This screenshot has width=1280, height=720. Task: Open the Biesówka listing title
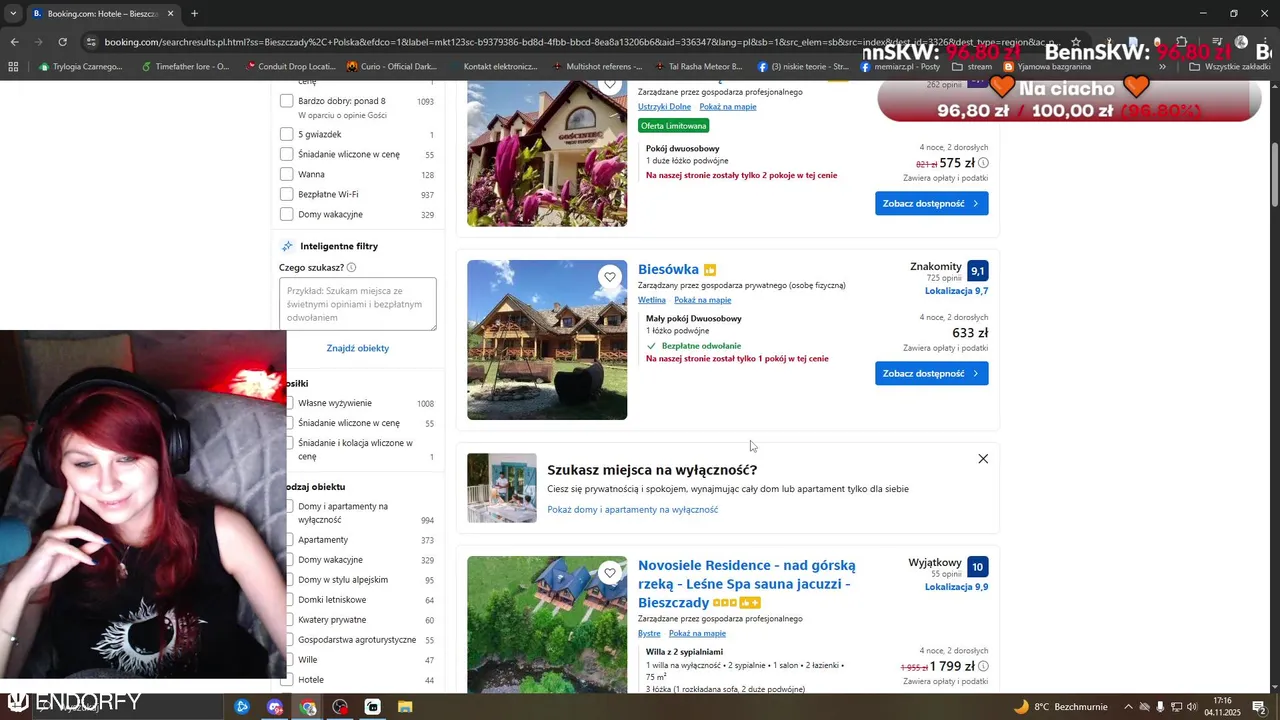point(668,269)
